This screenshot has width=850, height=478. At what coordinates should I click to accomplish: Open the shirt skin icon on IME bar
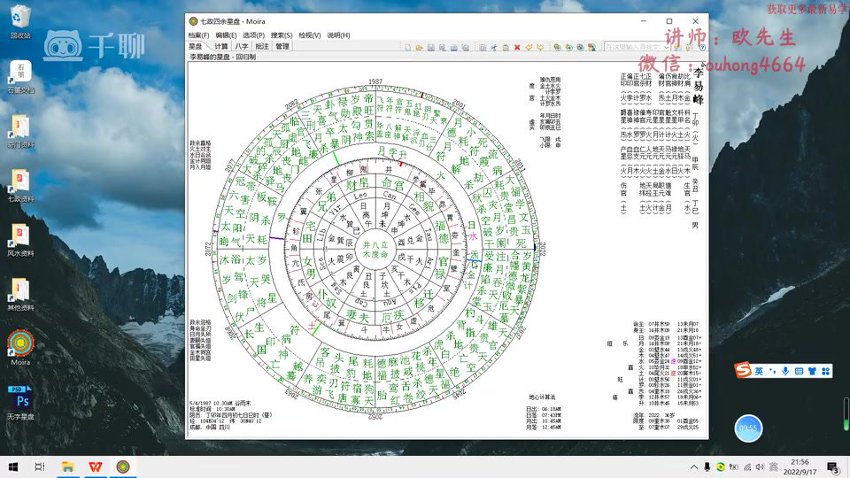click(812, 371)
